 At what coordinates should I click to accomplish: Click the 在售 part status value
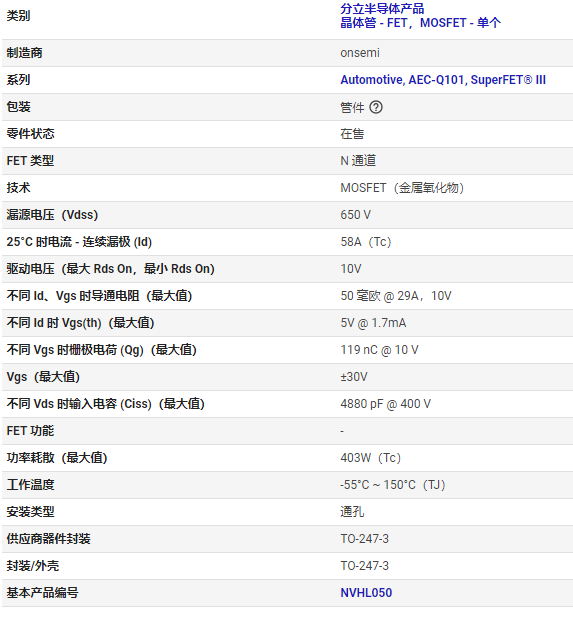pos(352,134)
